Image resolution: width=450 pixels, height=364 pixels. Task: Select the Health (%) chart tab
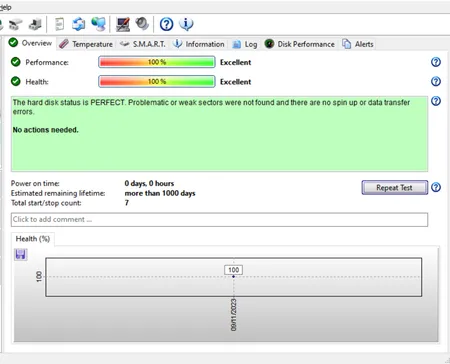pos(33,239)
